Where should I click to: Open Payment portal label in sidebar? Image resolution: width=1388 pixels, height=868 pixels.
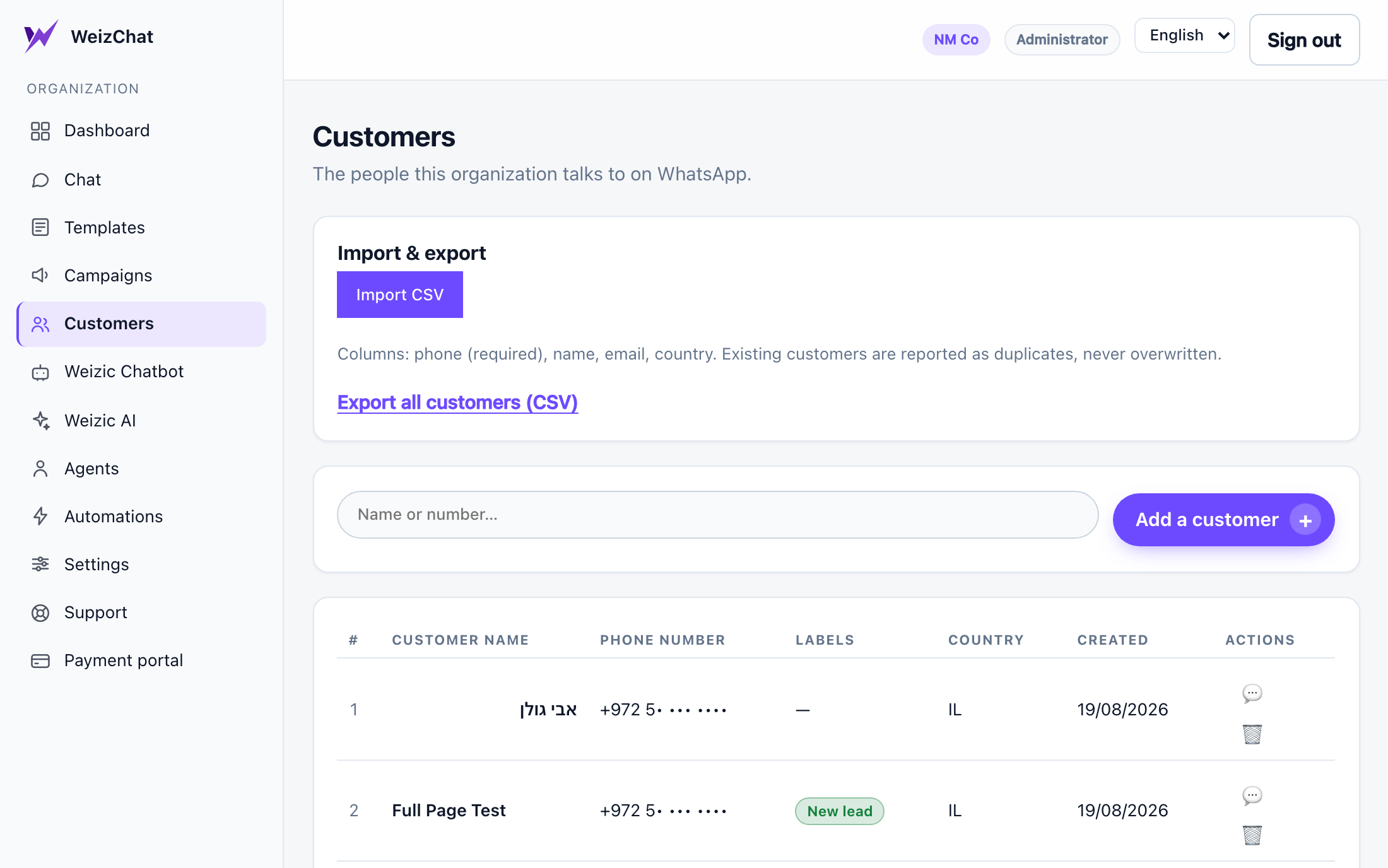[124, 660]
